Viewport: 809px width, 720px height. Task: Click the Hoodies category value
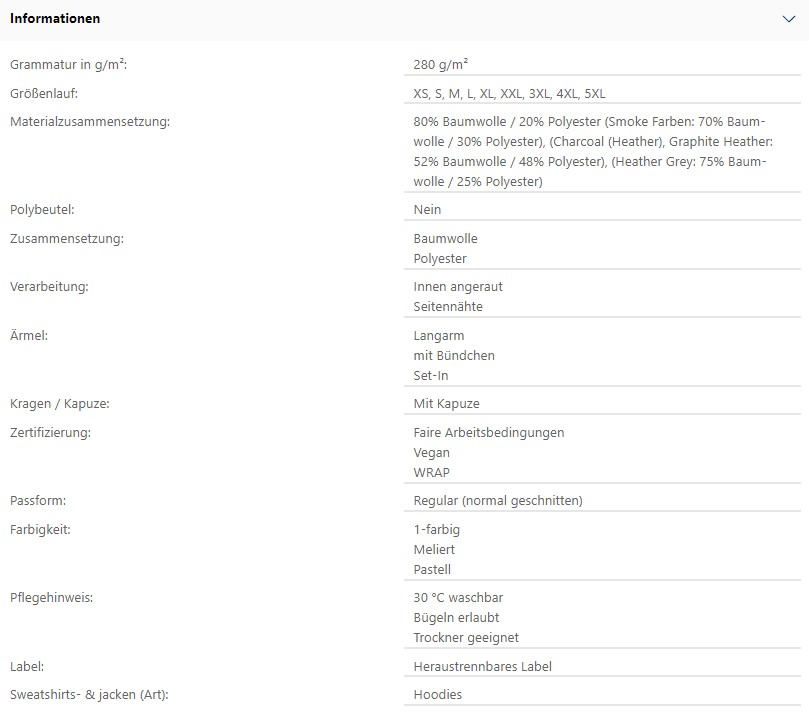click(x=438, y=694)
